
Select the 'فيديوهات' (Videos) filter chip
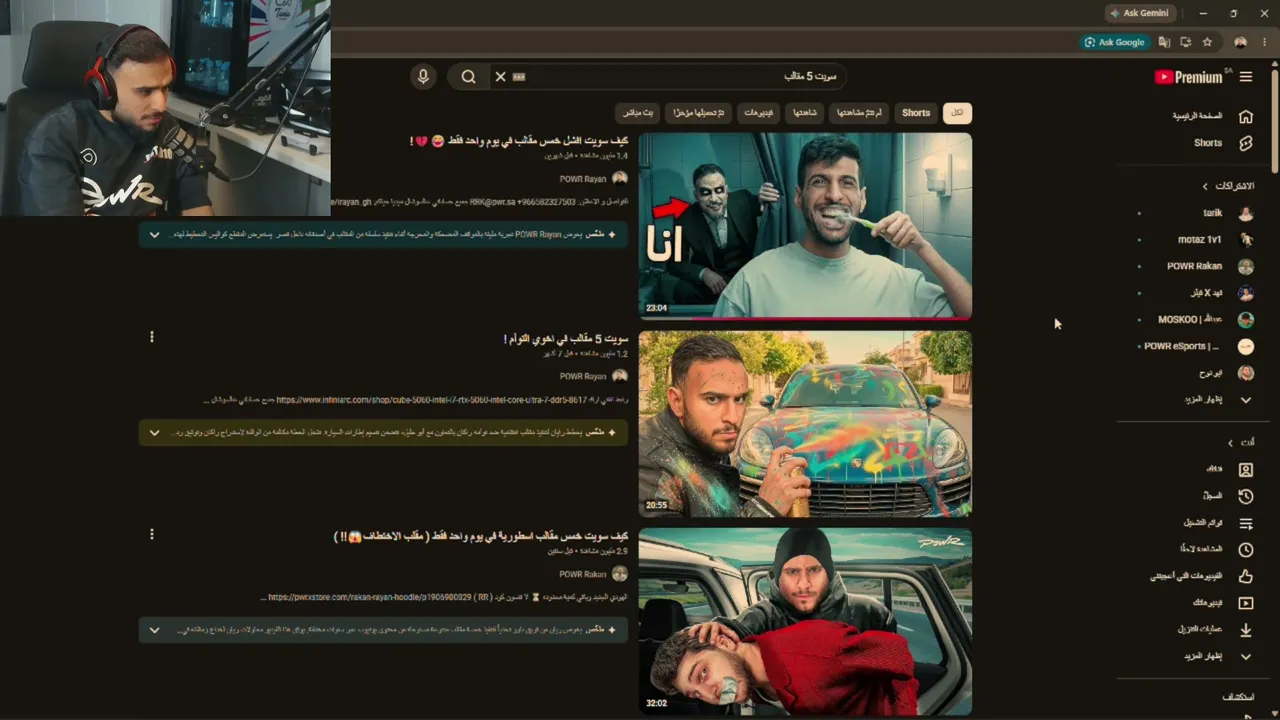tap(758, 113)
